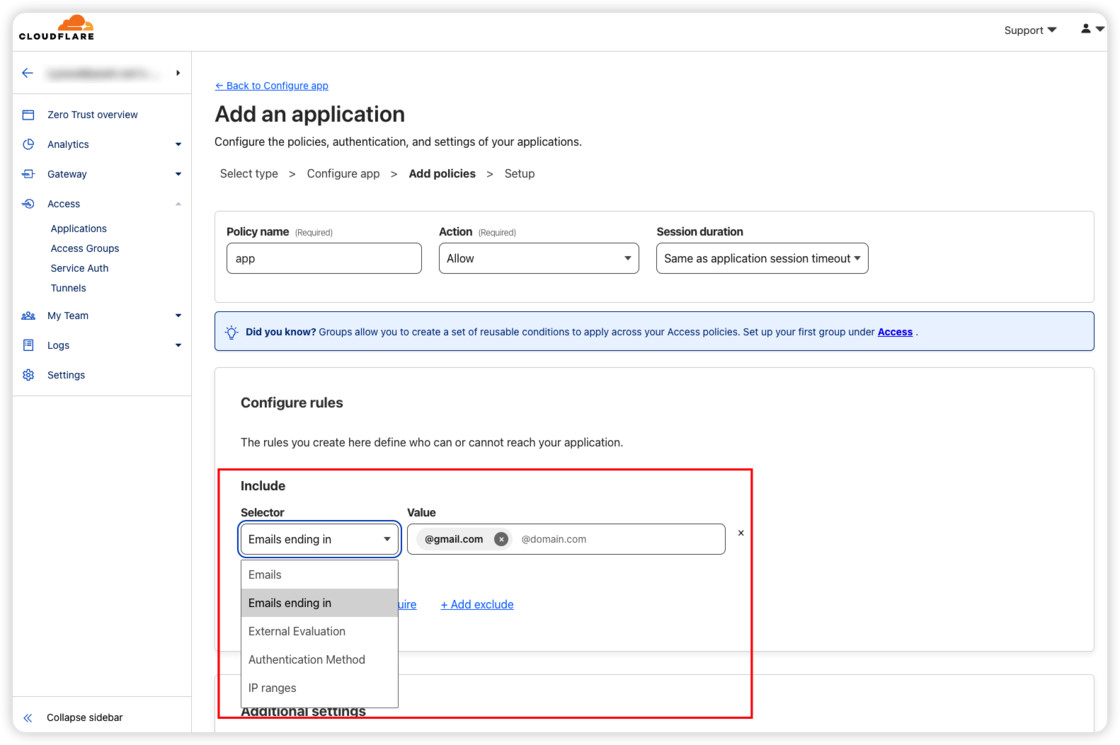Go back using the sidebar arrow
1120x745 pixels.
[x=28, y=73]
